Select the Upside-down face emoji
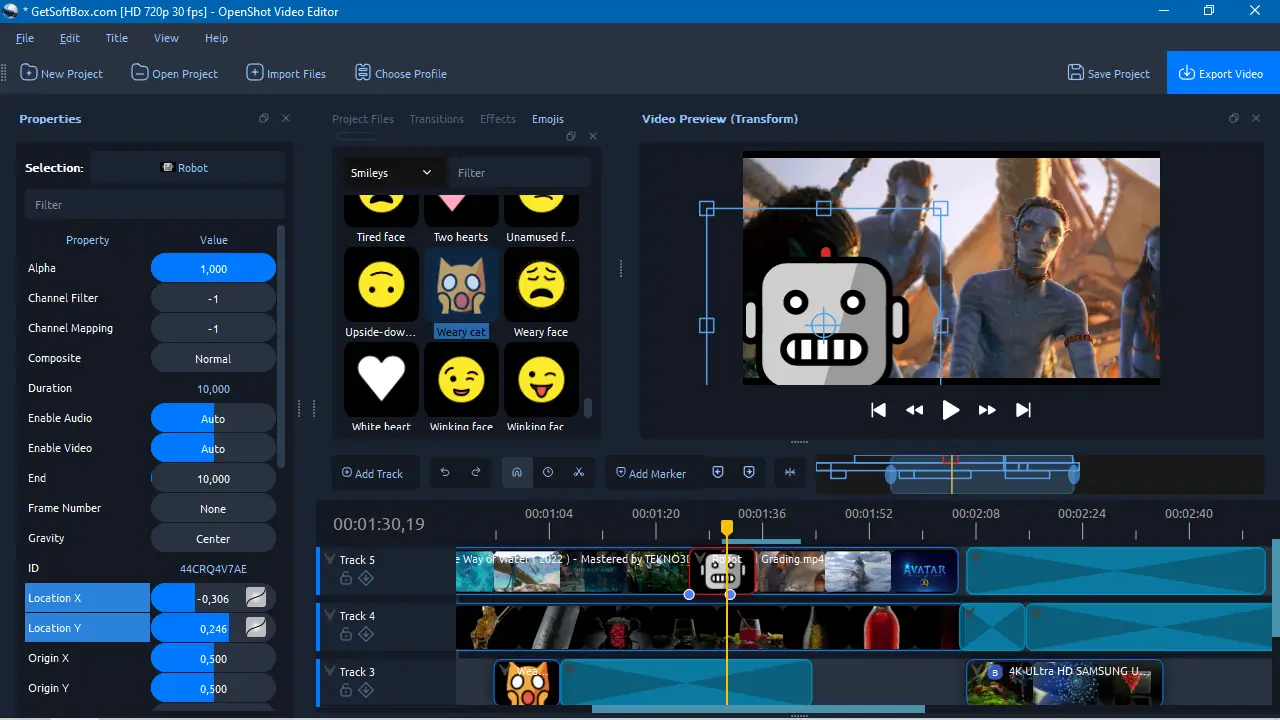 [381, 293]
